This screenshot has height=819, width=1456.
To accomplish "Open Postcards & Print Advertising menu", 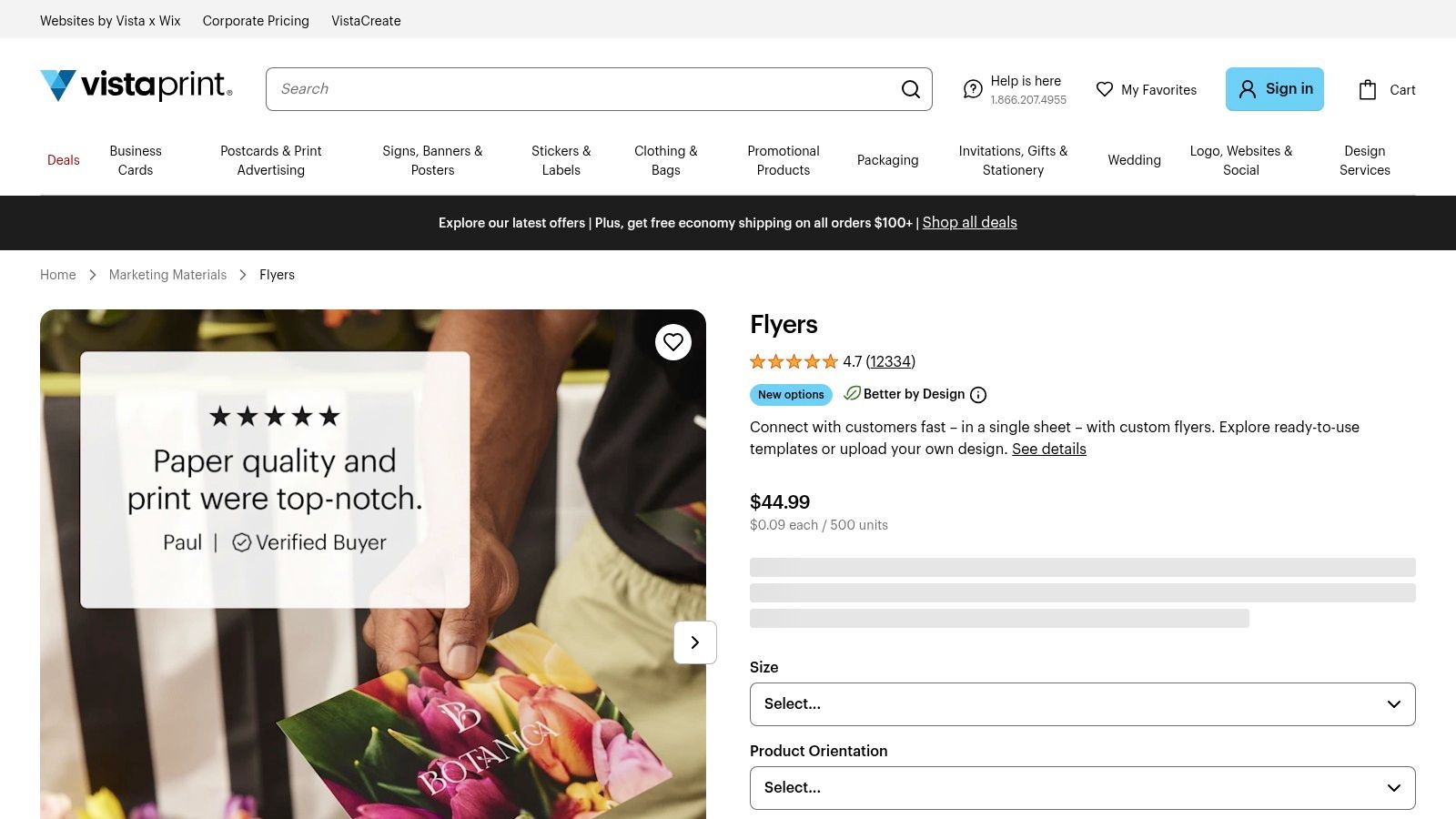I will [x=271, y=160].
